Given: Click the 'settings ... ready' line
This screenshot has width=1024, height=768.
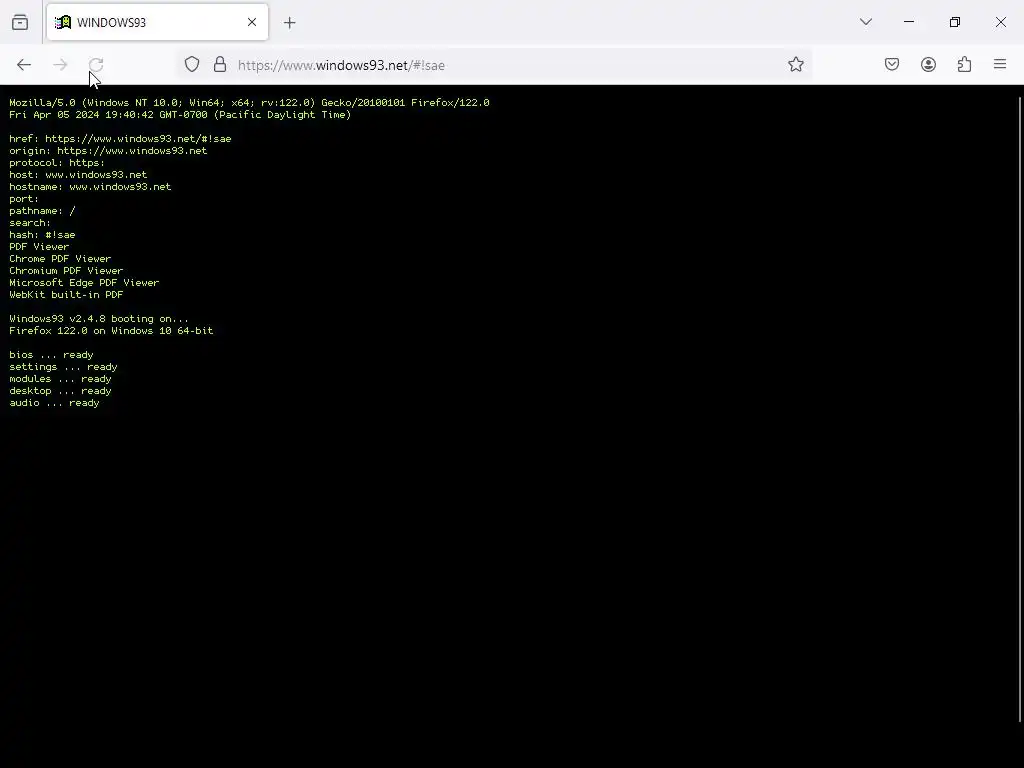Looking at the screenshot, I should (63, 366).
